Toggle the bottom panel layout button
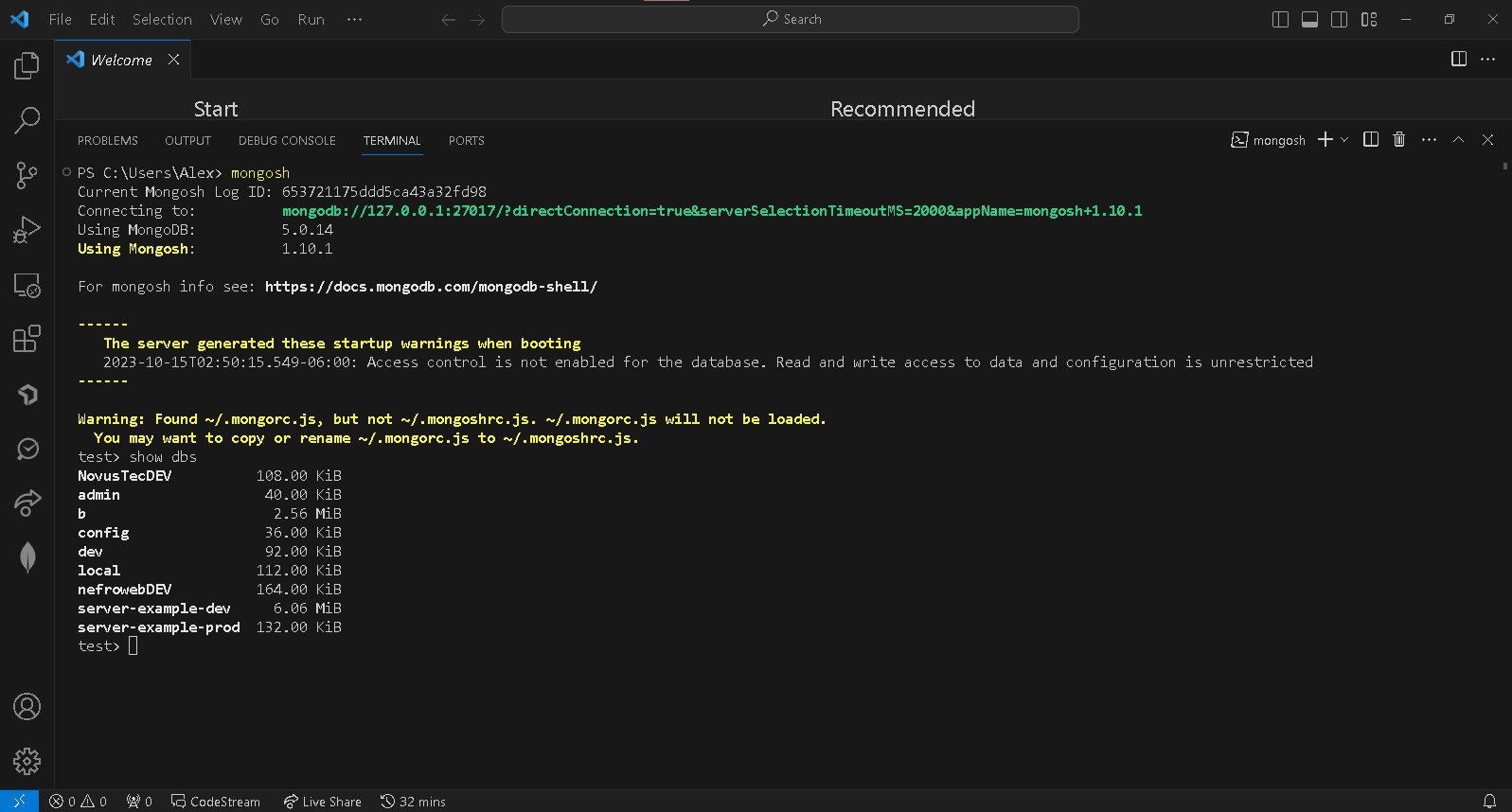Viewport: 1512px width, 812px height. (1309, 20)
